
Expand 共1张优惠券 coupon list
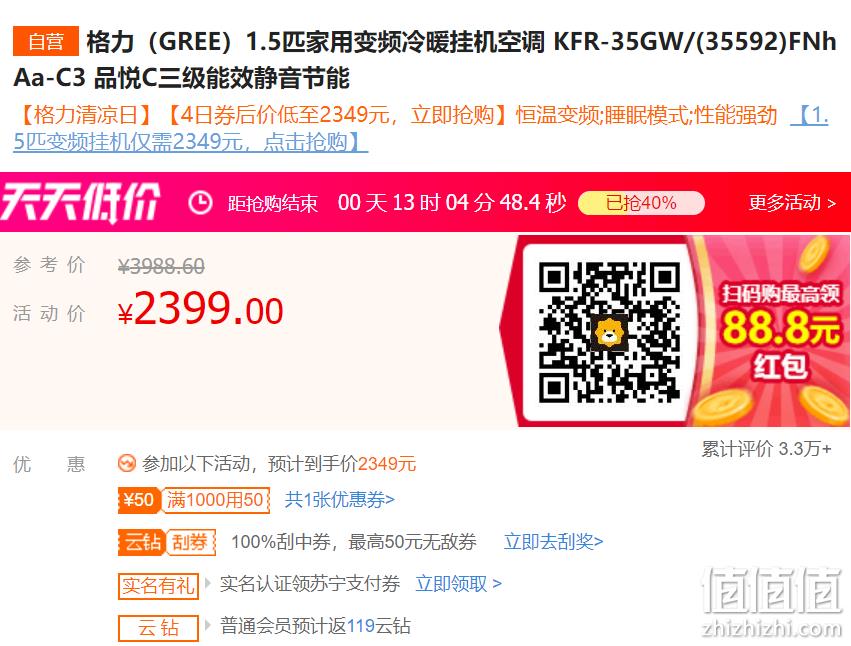[339, 499]
